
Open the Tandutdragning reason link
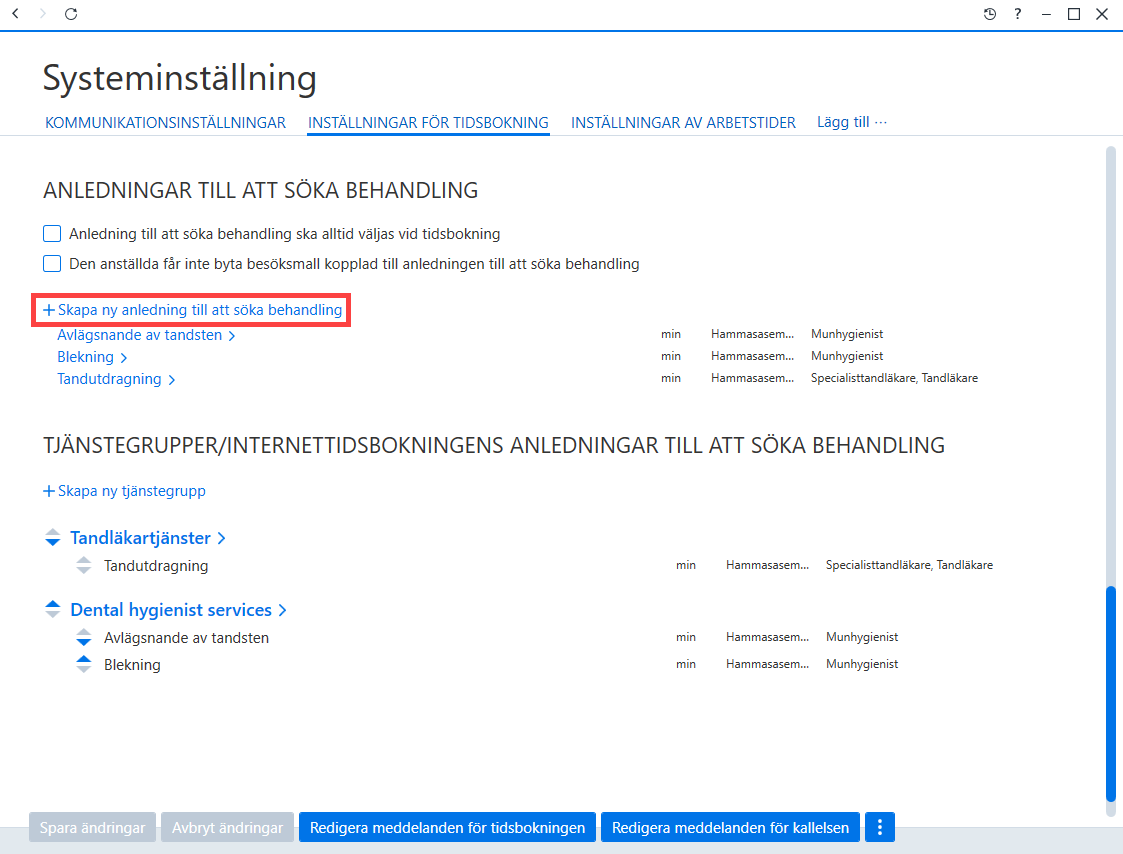click(x=109, y=379)
